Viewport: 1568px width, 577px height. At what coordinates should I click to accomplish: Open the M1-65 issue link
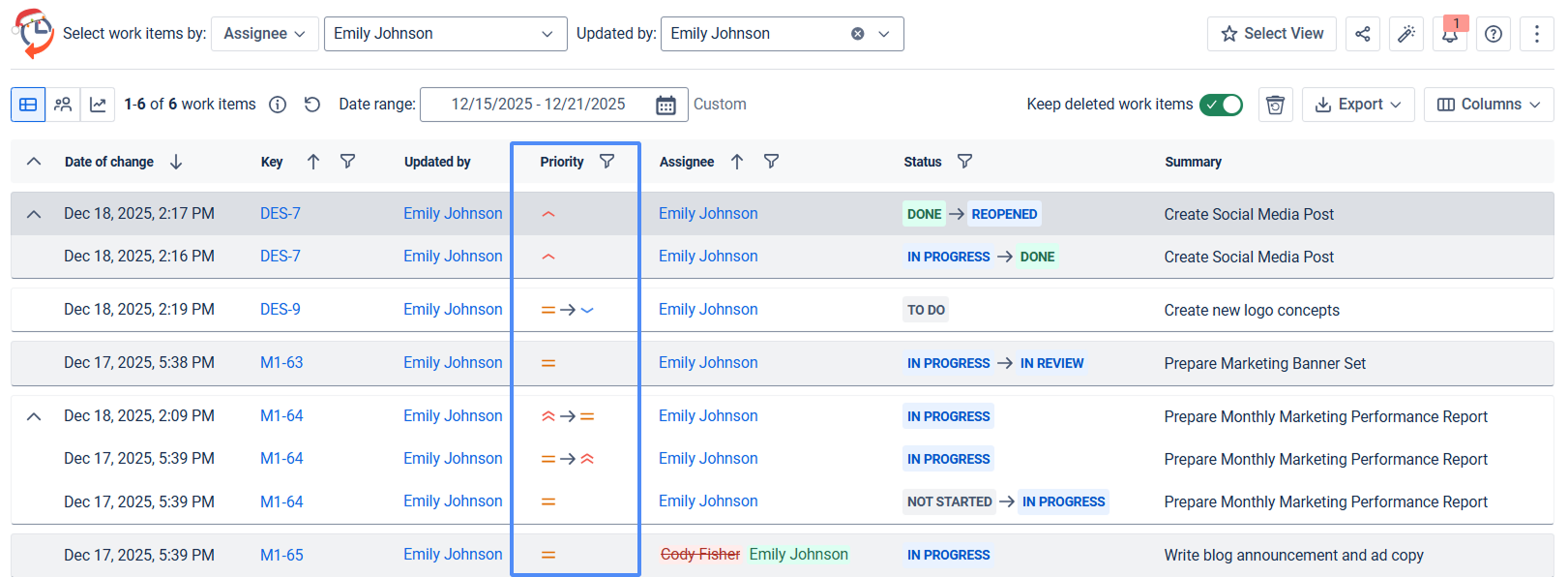click(x=281, y=556)
